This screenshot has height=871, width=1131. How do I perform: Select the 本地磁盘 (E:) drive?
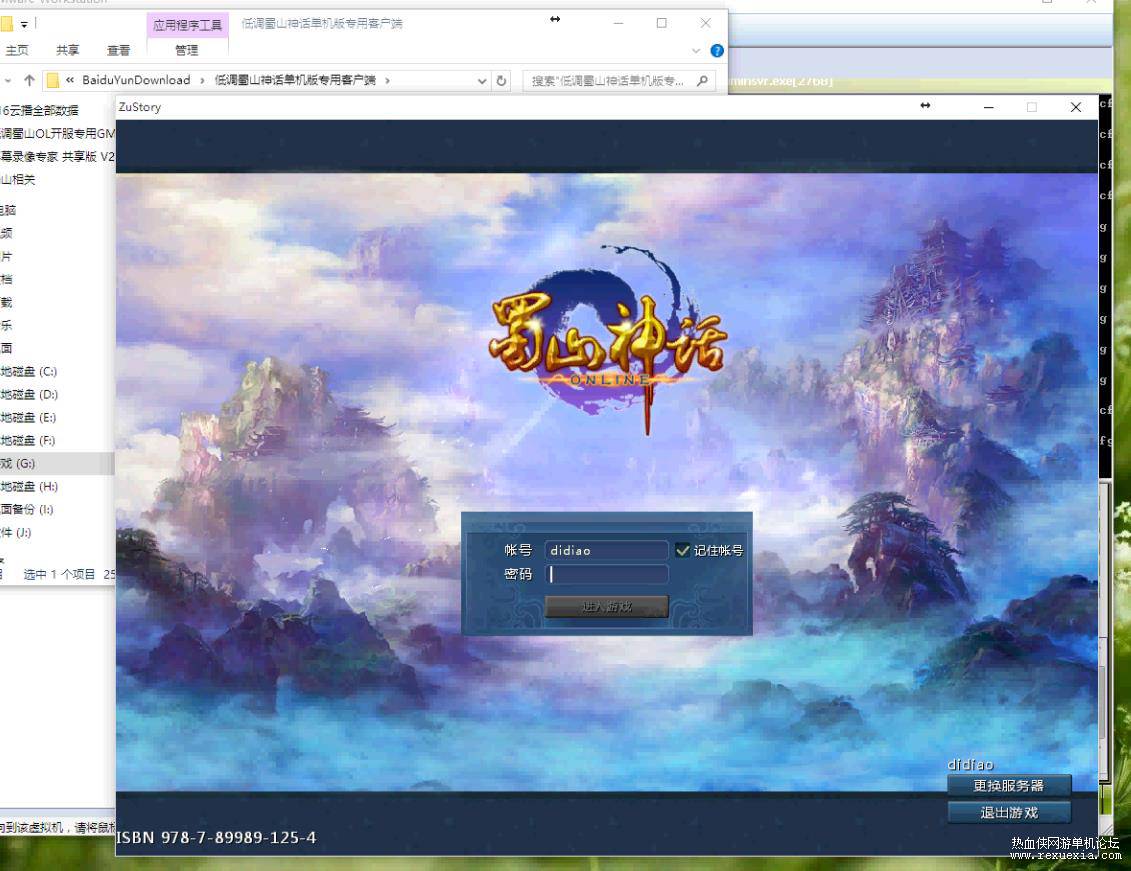coord(29,417)
